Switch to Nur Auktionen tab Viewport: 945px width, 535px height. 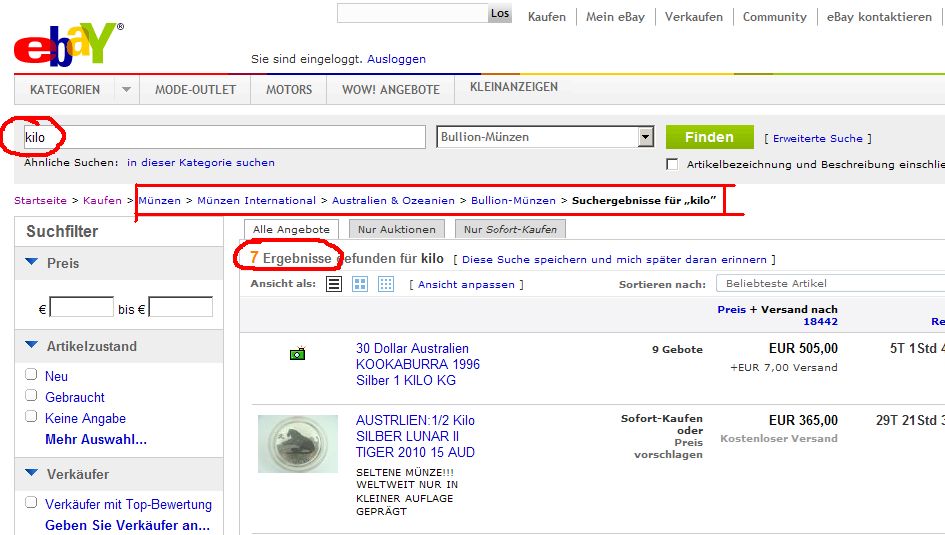tap(397, 229)
